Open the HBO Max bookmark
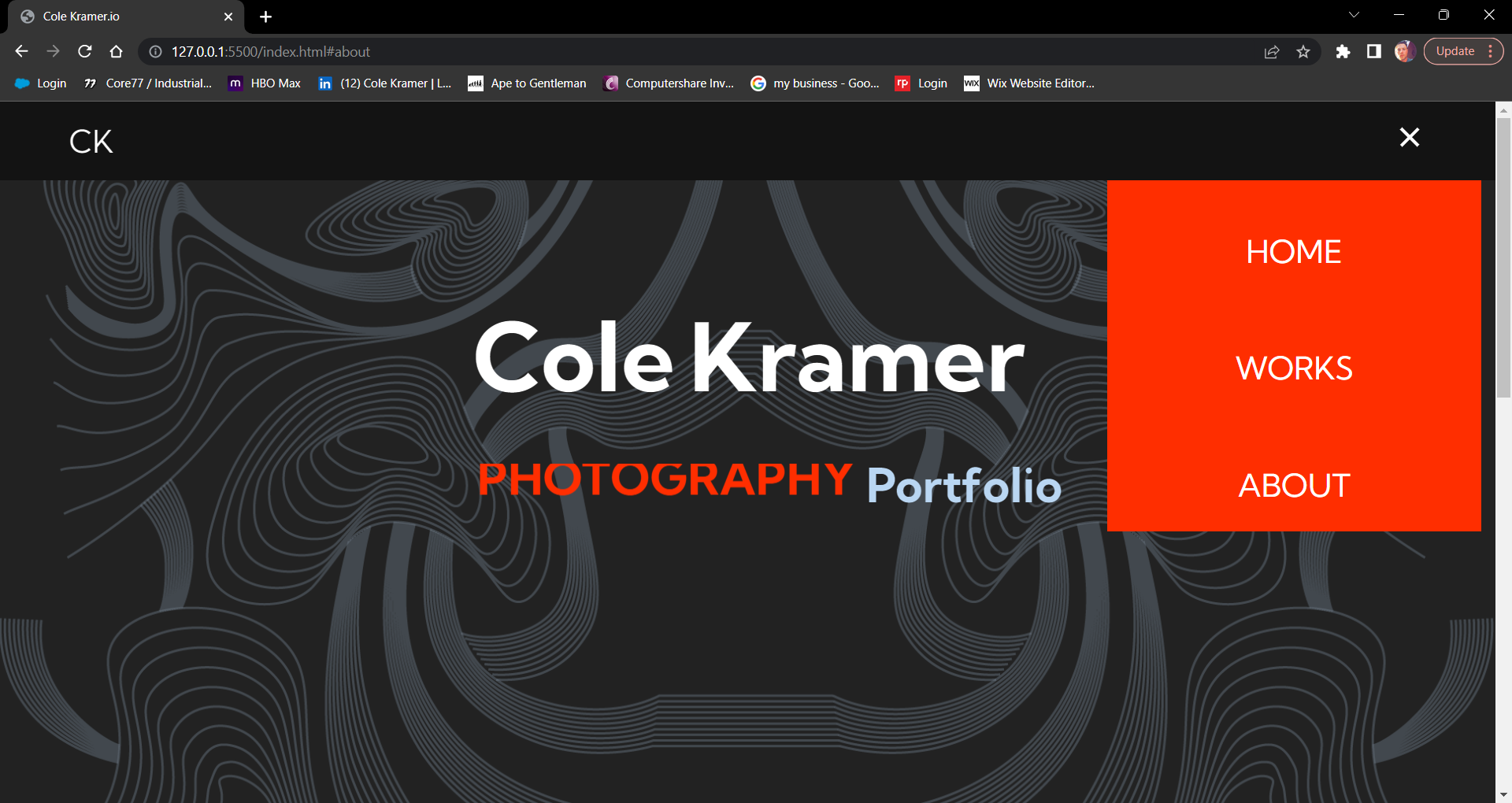1512x803 pixels. (265, 83)
